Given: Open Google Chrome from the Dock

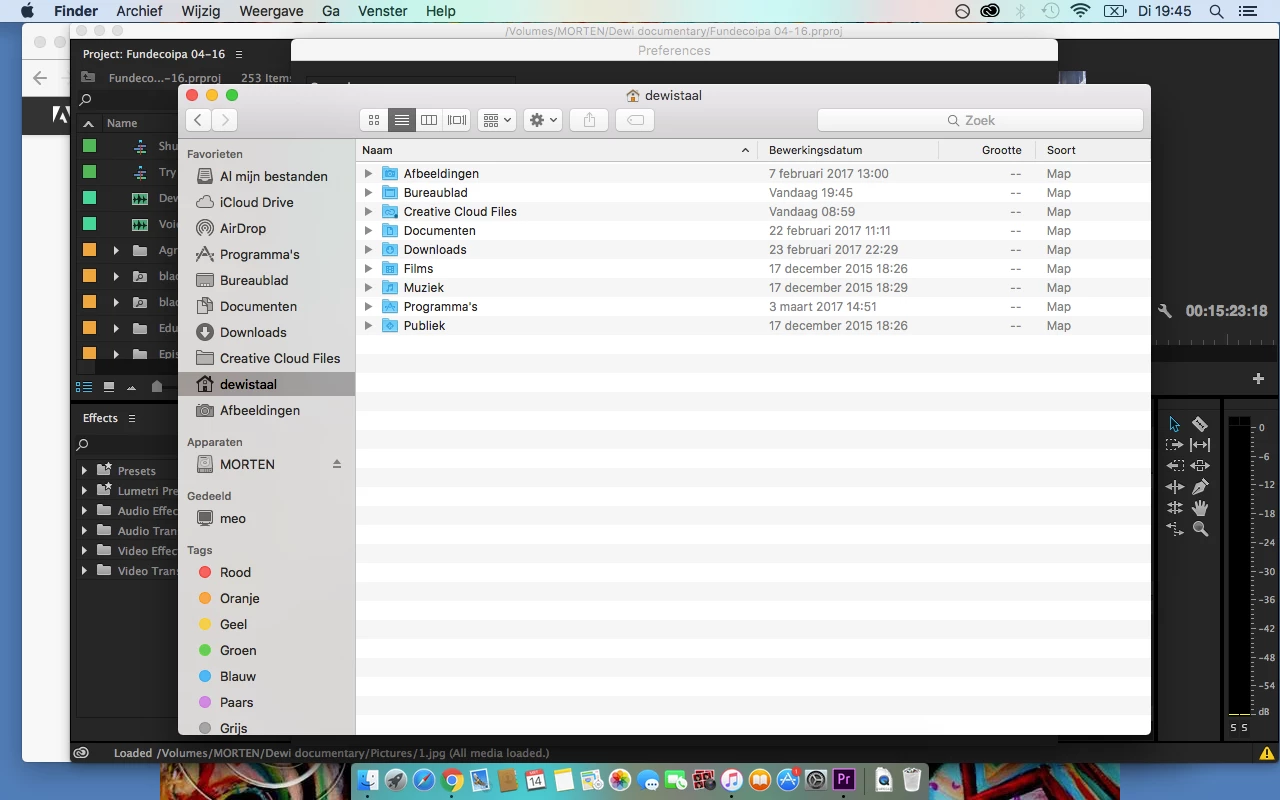Looking at the screenshot, I should tap(452, 780).
